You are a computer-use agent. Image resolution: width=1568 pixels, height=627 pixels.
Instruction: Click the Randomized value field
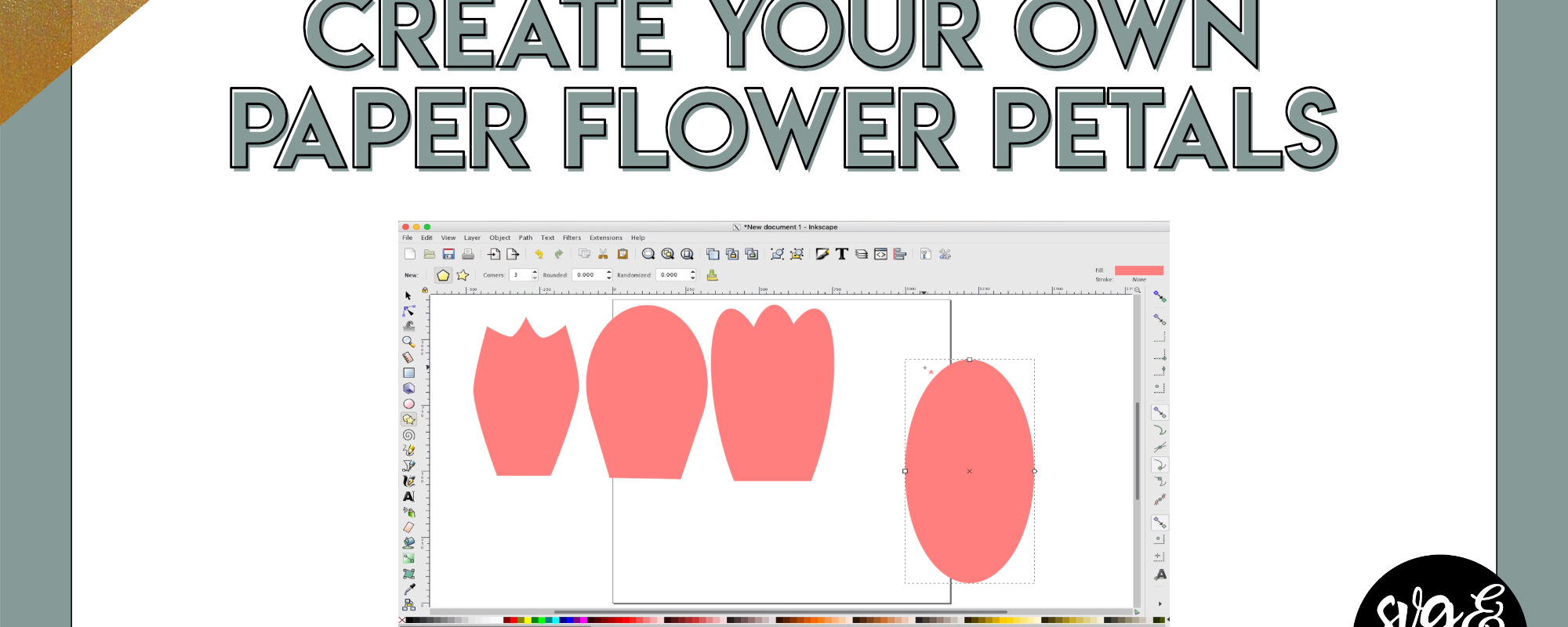click(x=673, y=275)
